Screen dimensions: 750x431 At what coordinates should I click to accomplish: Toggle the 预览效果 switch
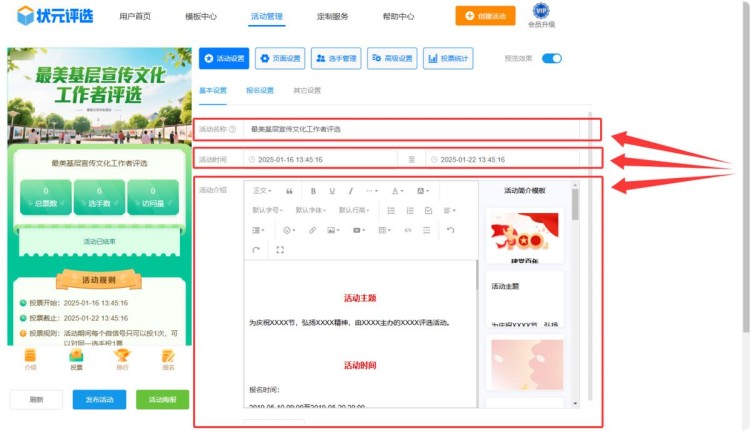(551, 59)
